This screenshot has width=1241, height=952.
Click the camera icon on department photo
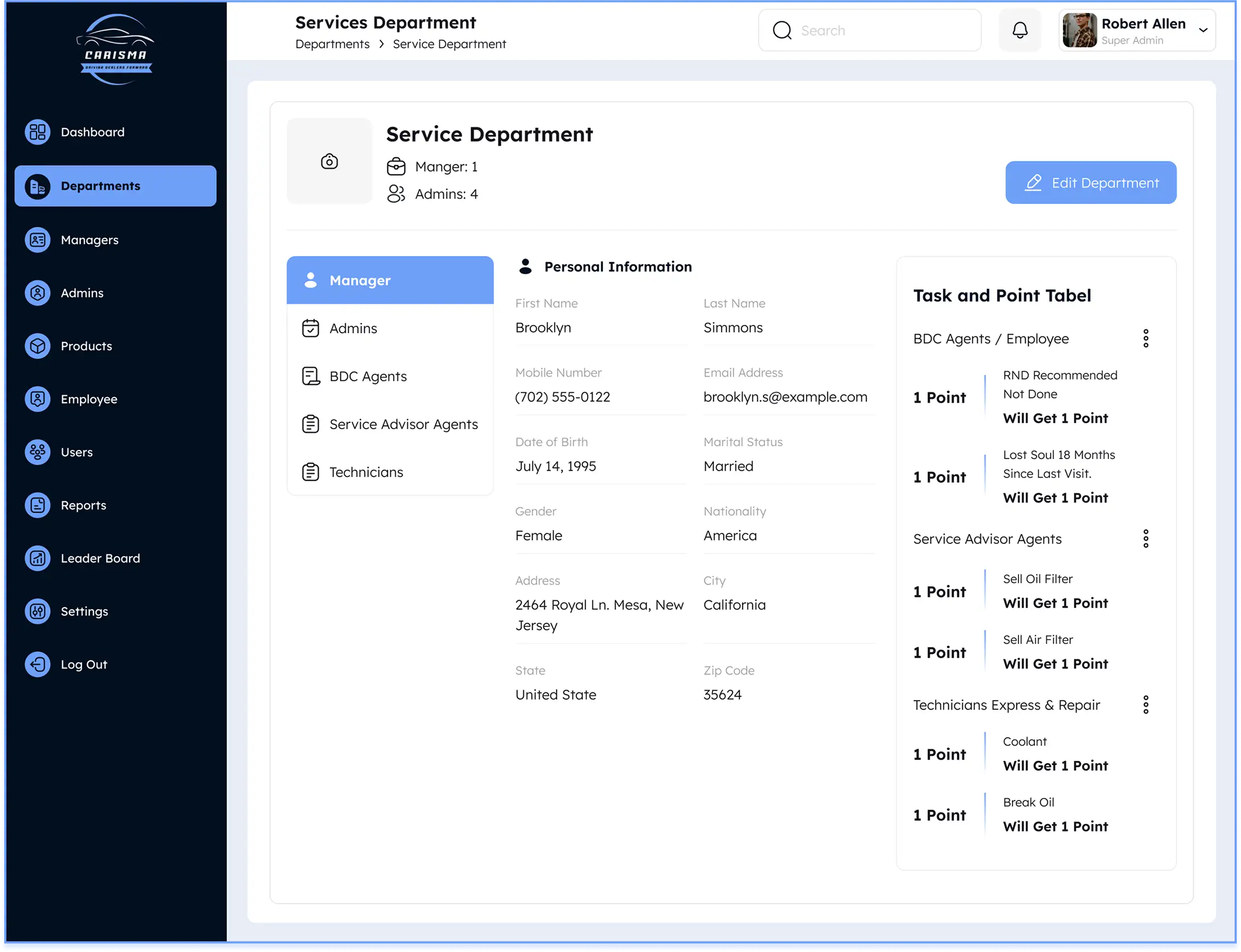point(329,161)
